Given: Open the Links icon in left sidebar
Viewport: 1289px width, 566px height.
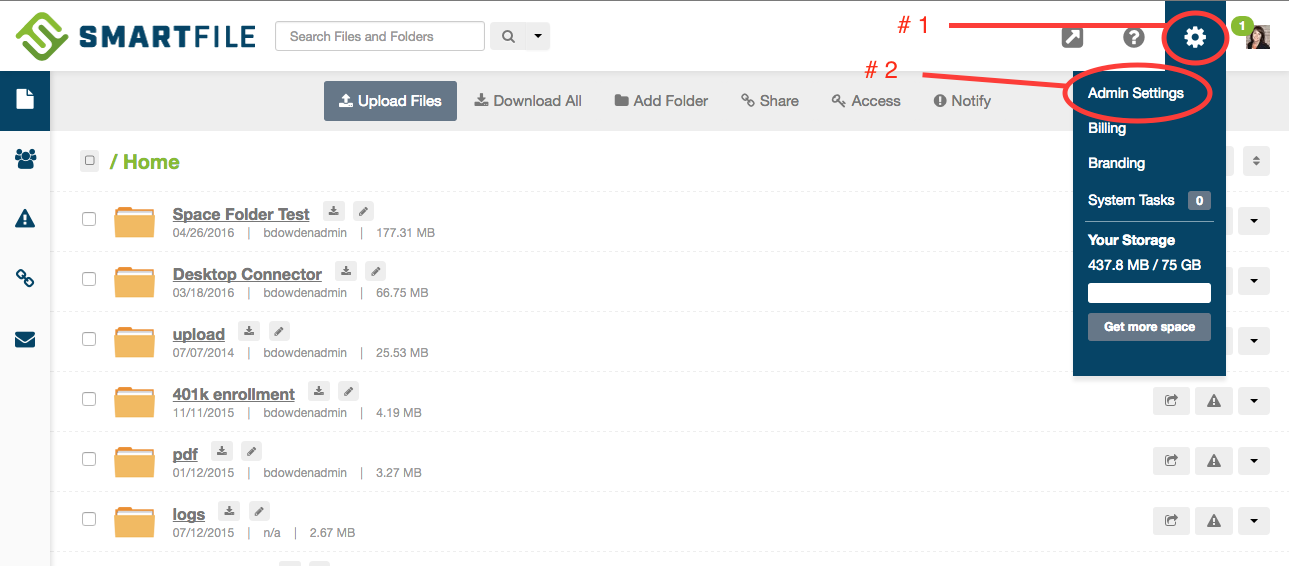Looking at the screenshot, I should (x=25, y=279).
